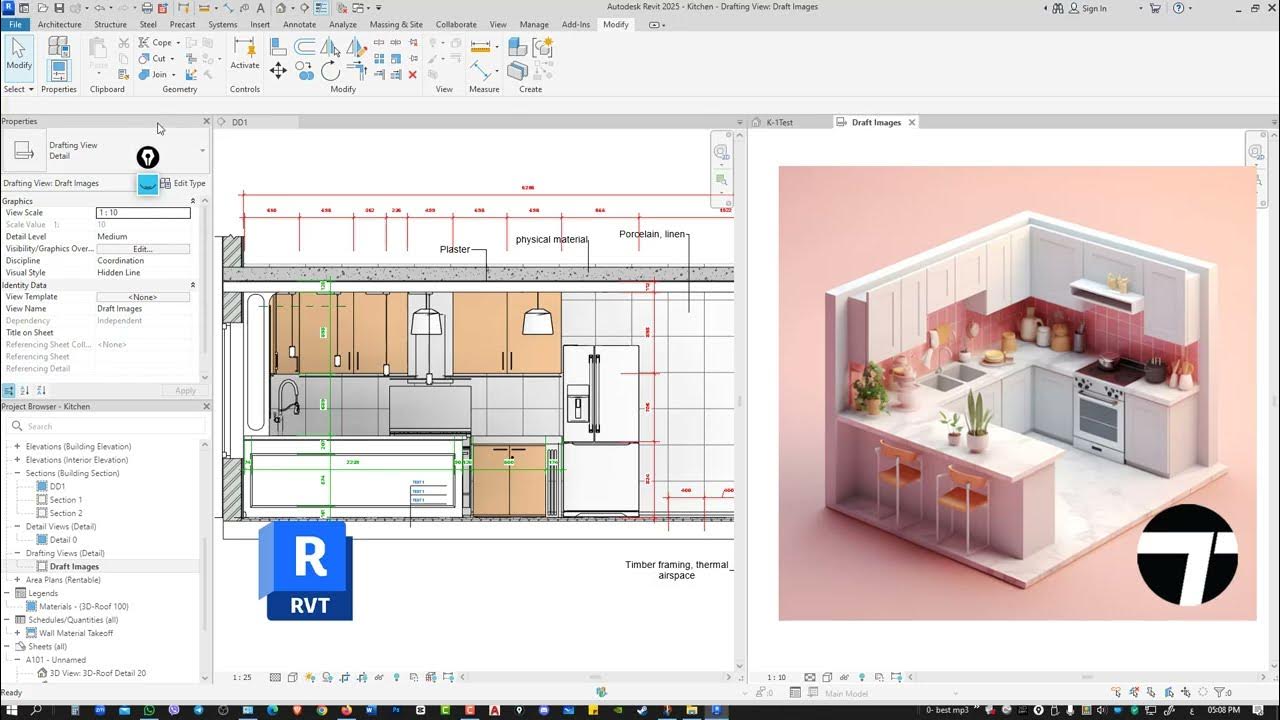The width and height of the screenshot is (1280, 720).
Task: Select the Rotate tool
Action: [330, 70]
